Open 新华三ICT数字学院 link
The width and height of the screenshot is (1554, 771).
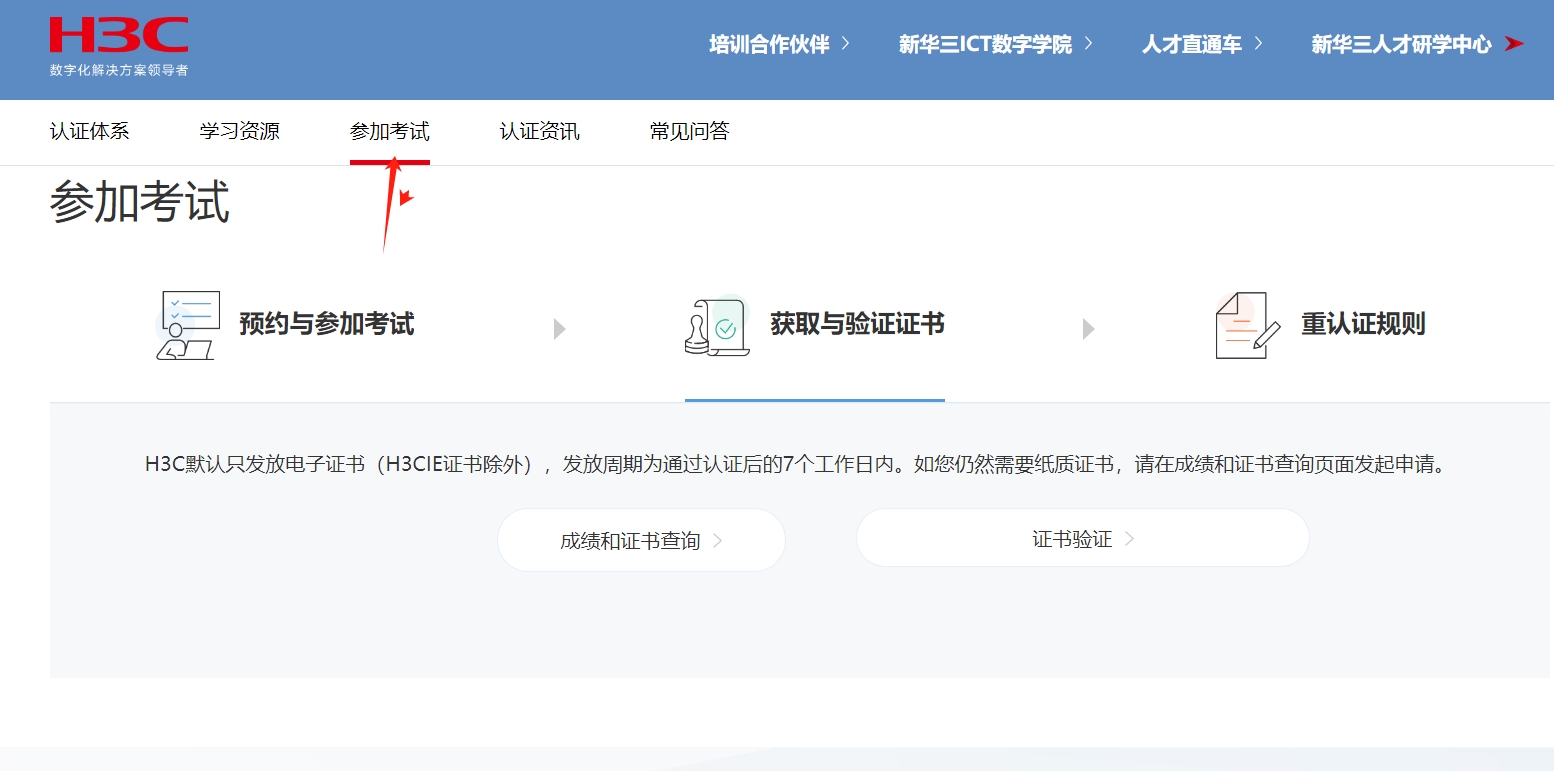pyautogui.click(x=985, y=44)
